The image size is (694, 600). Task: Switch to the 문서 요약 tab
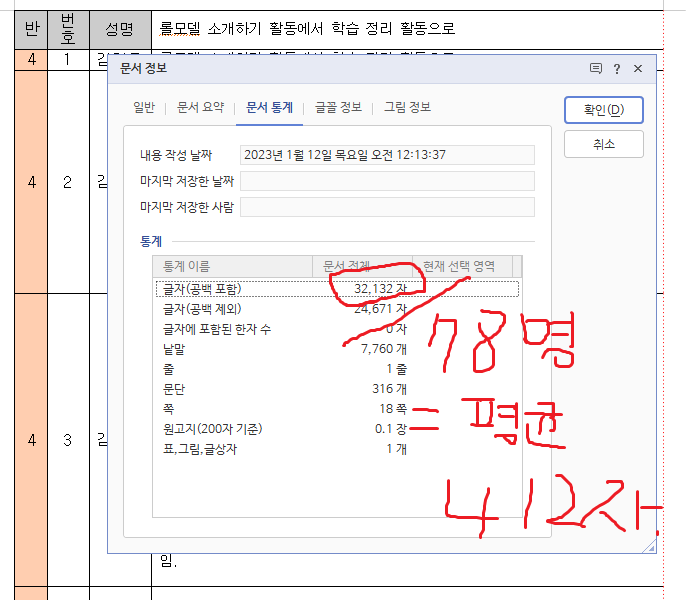coord(200,108)
